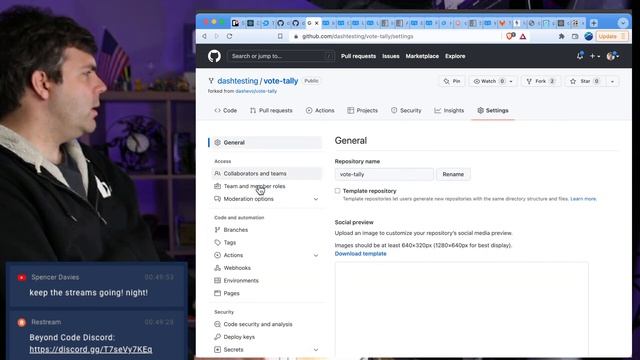Open Pull requests in top navigation
The height and width of the screenshot is (360, 640).
[x=358, y=56]
